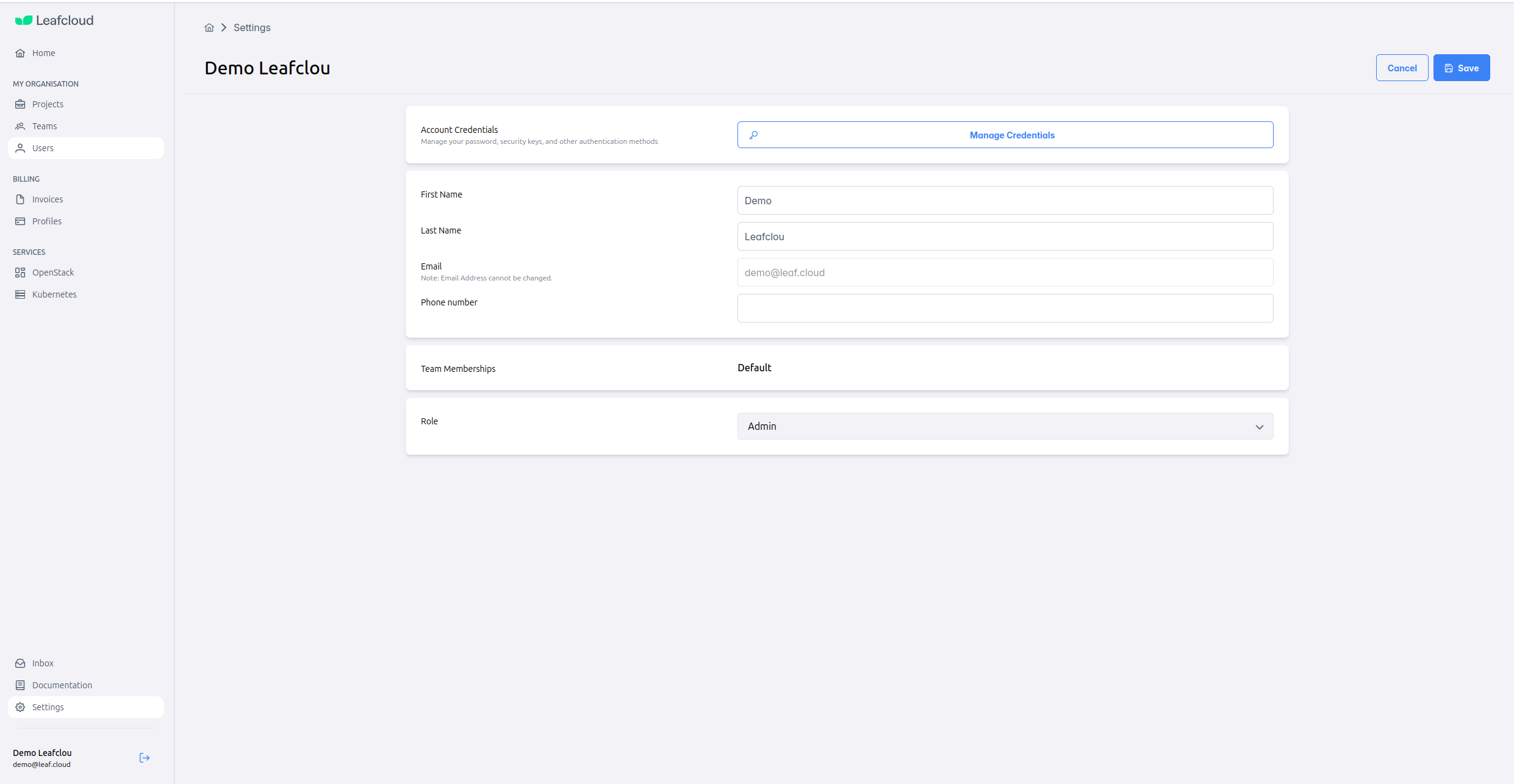Viewport: 1514px width, 784px height.
Task: Click the email cannot be changed note
Action: [x=487, y=278]
